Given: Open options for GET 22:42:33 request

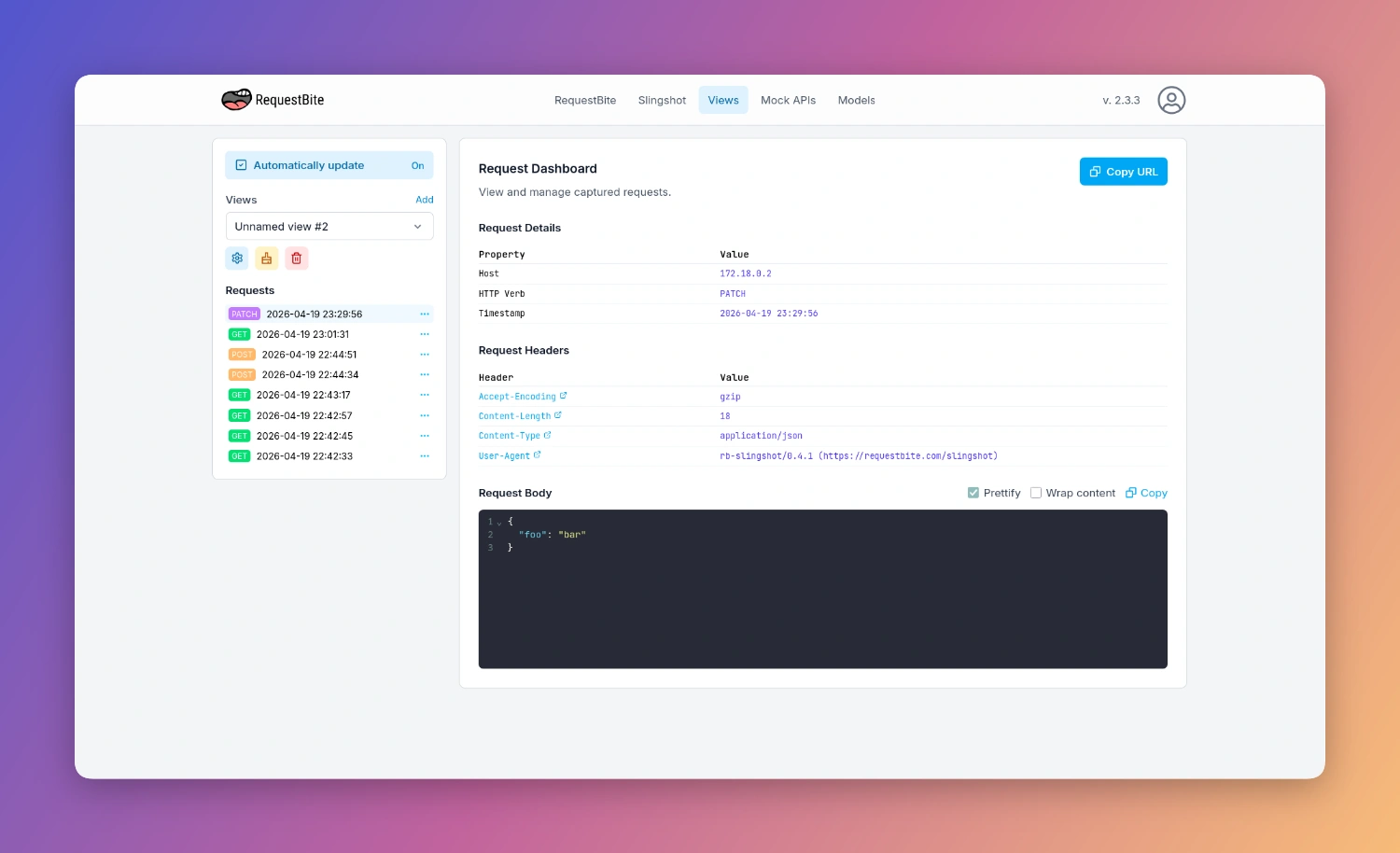Looking at the screenshot, I should [x=425, y=456].
